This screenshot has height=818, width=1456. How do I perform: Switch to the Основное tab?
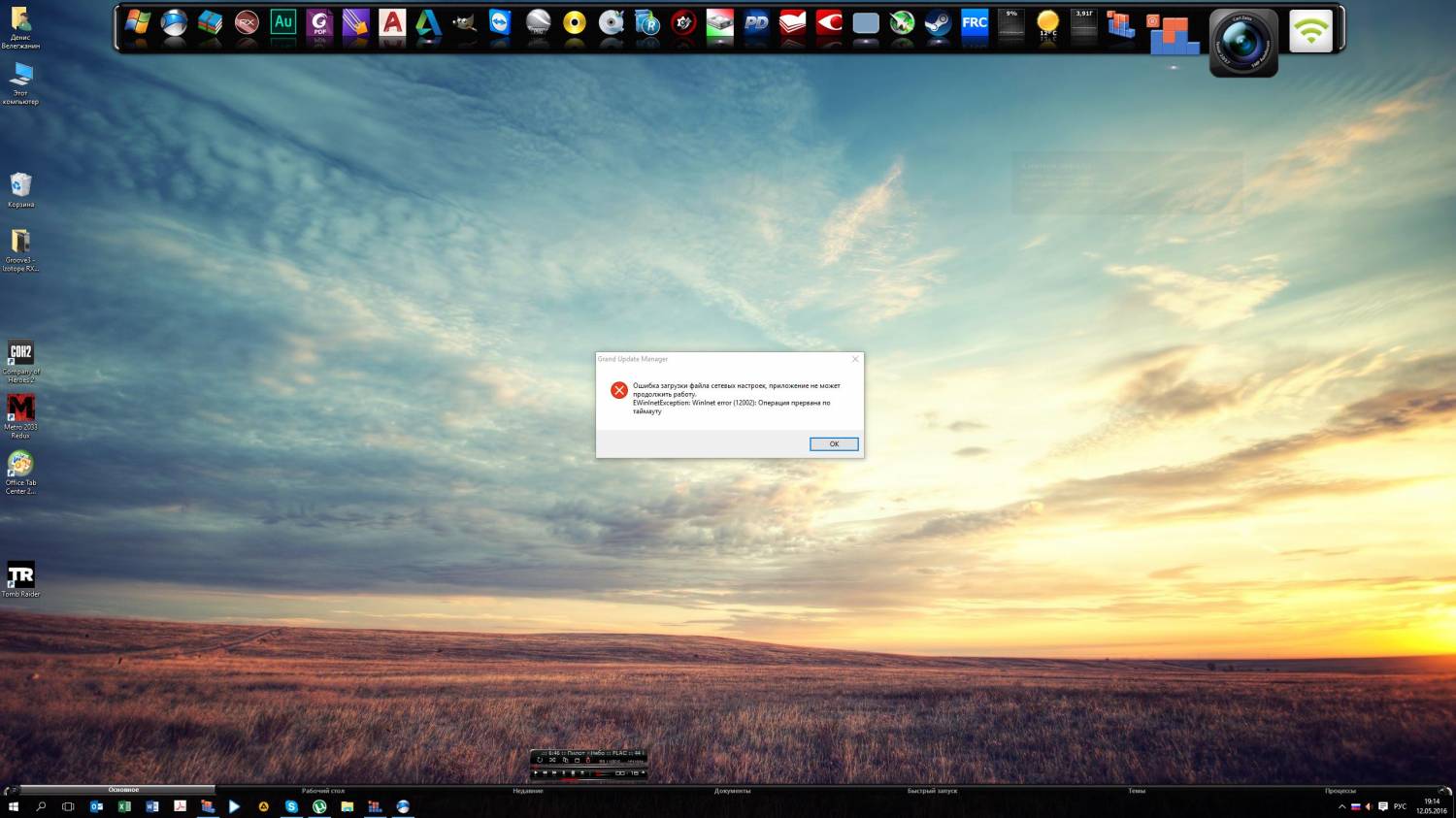point(123,791)
